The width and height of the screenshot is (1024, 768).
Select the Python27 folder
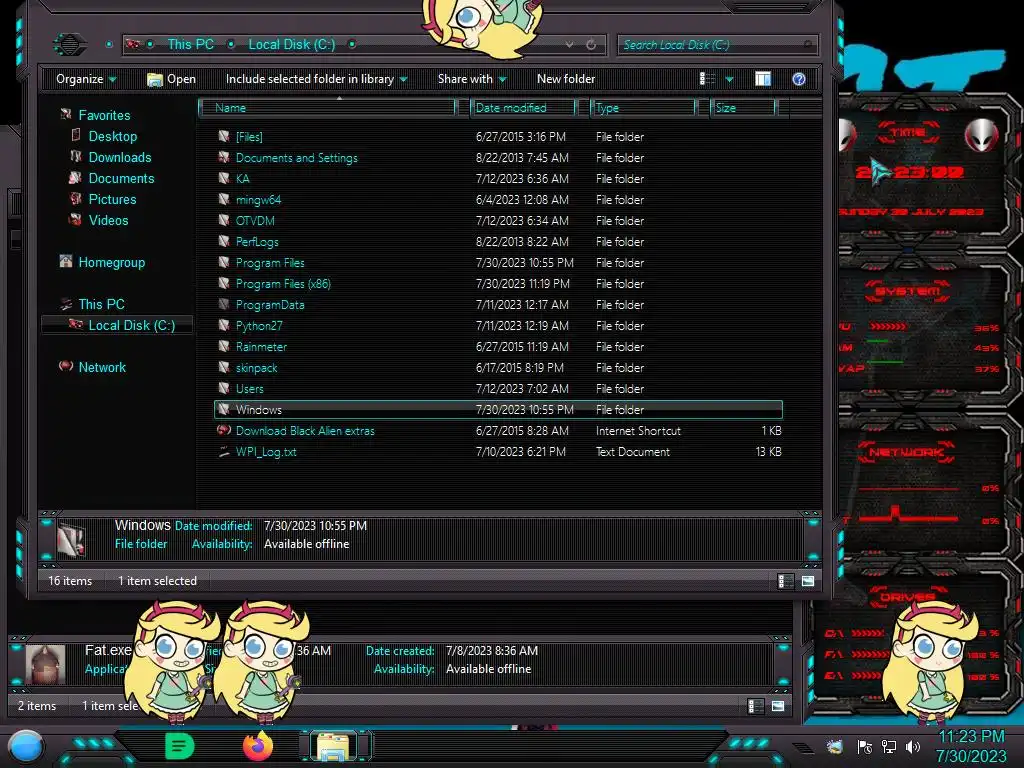click(259, 325)
